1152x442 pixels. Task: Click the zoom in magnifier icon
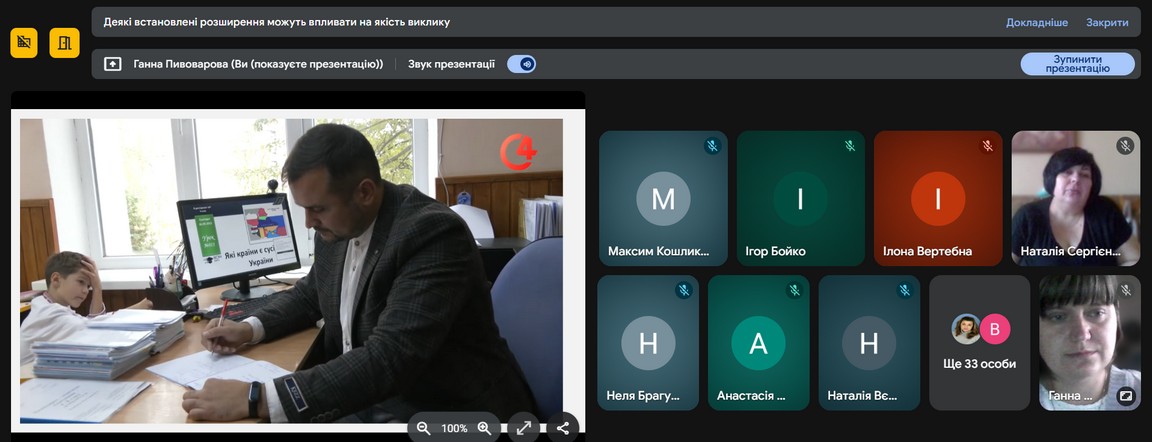coord(484,428)
